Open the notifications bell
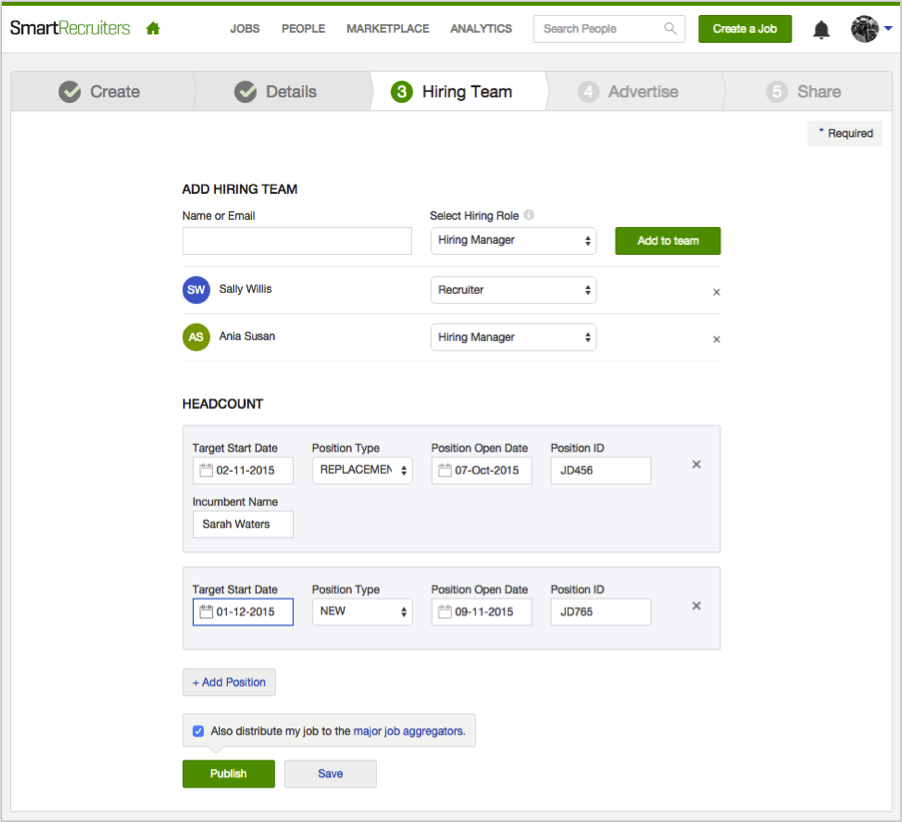This screenshot has width=902, height=822. (x=821, y=30)
